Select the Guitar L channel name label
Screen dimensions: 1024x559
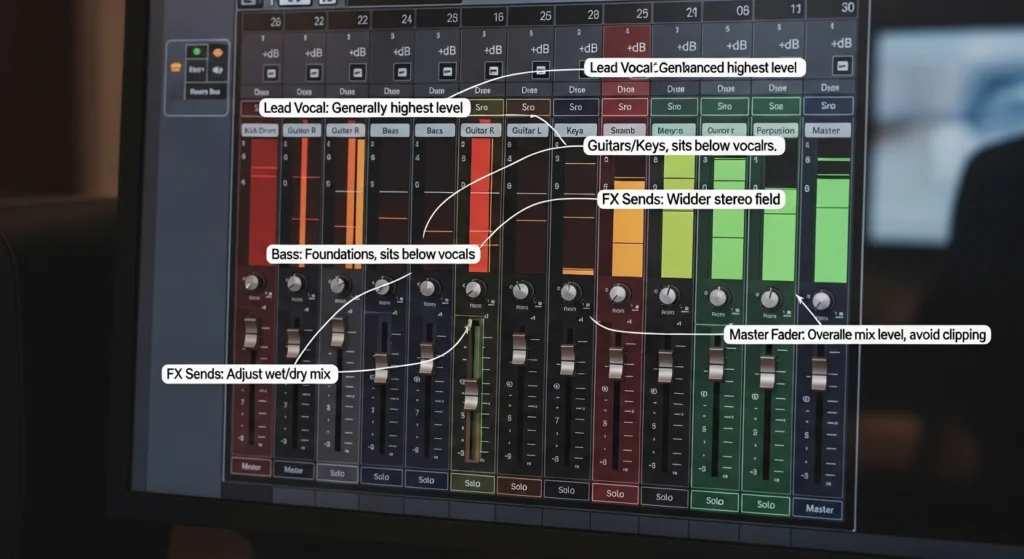527,131
